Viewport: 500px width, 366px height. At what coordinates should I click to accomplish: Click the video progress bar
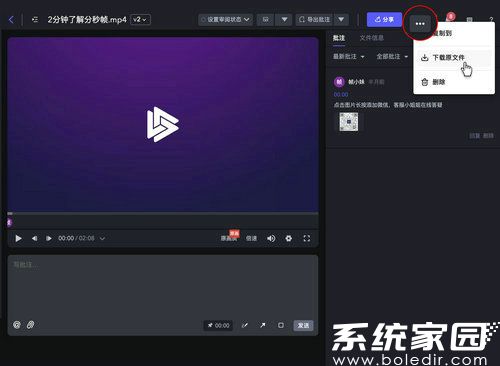tap(163, 213)
